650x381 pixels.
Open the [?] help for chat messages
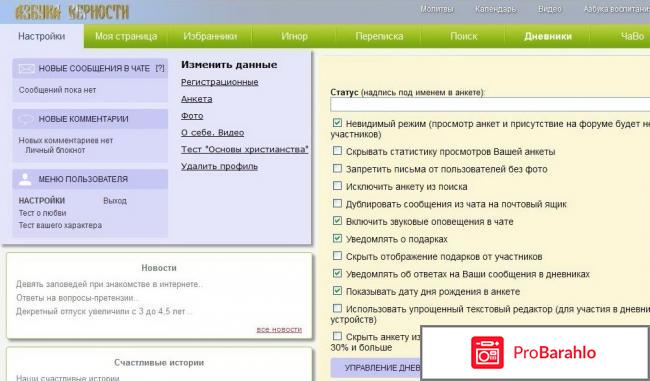click(160, 68)
